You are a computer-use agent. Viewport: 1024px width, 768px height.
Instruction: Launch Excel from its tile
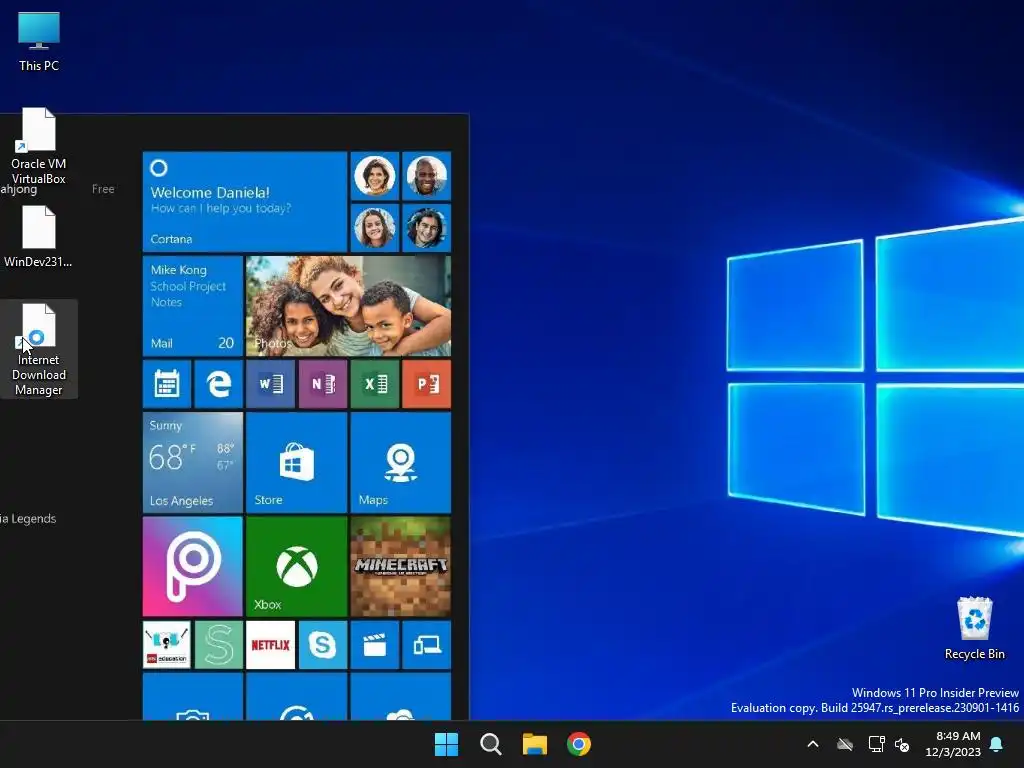[x=375, y=384]
